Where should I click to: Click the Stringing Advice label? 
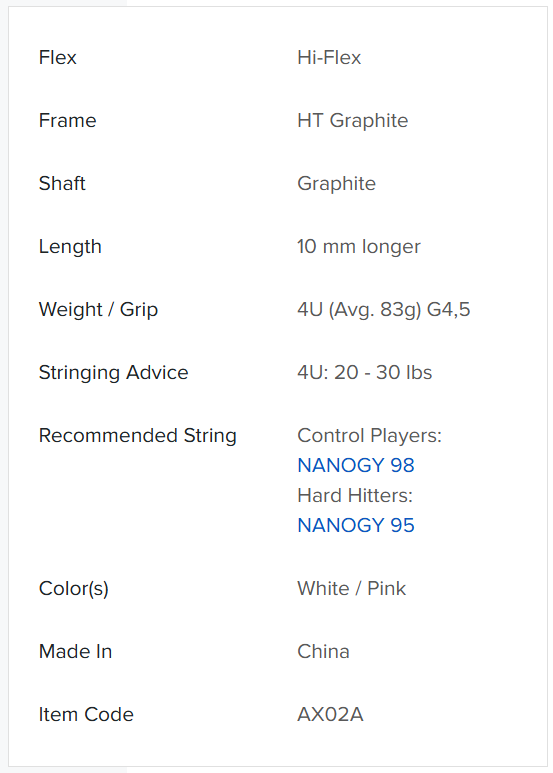tap(113, 373)
